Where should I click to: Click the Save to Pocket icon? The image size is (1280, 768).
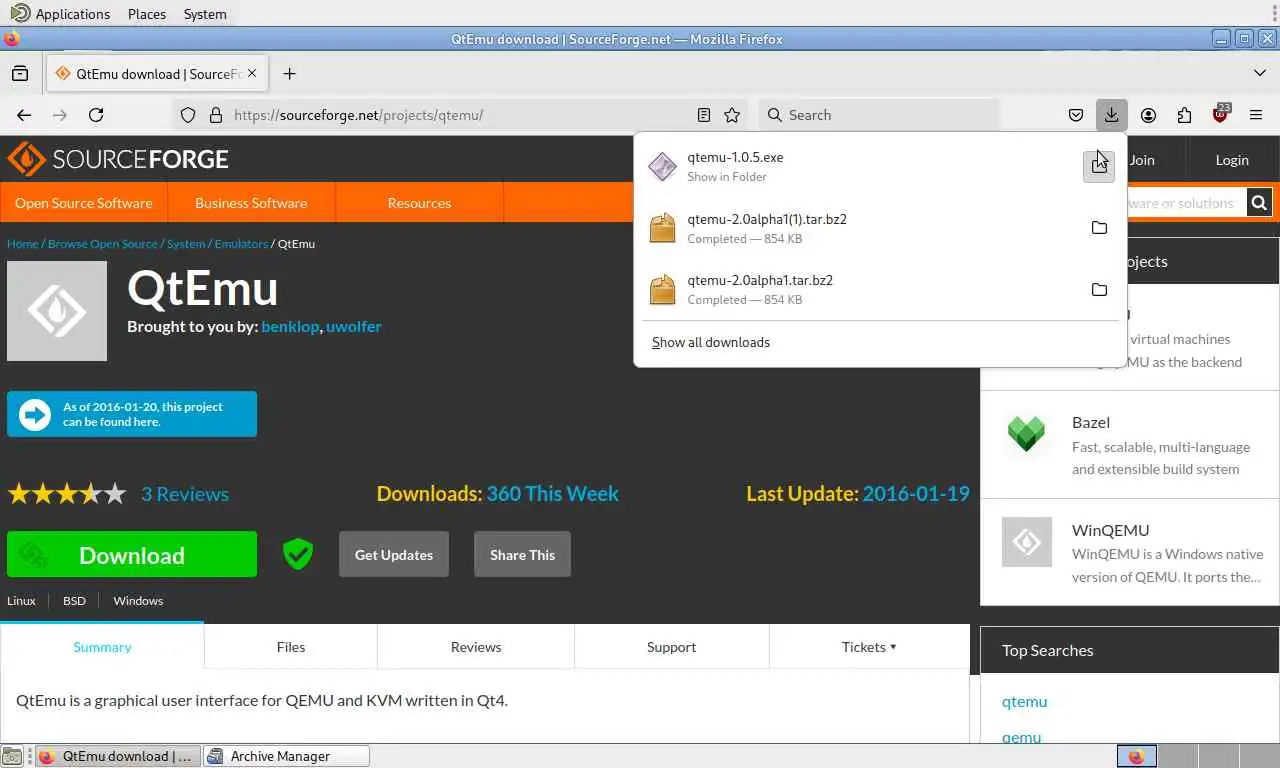coord(1076,115)
